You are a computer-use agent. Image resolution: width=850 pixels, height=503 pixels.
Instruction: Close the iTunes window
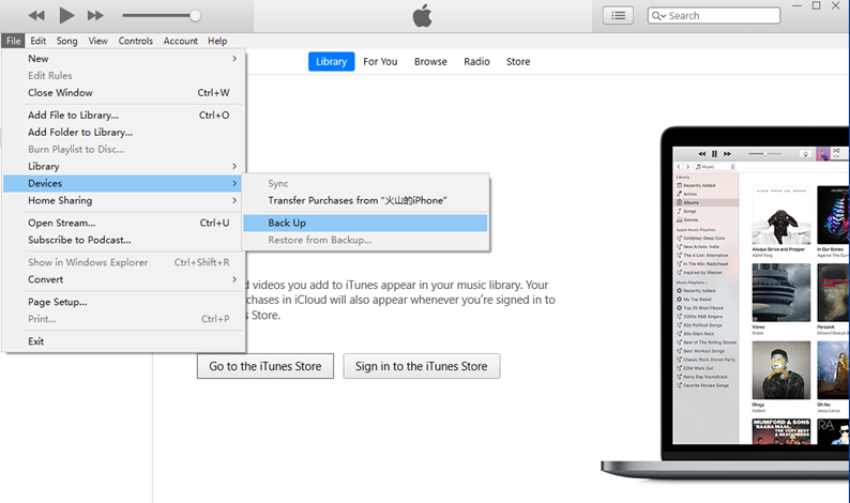pos(836,5)
